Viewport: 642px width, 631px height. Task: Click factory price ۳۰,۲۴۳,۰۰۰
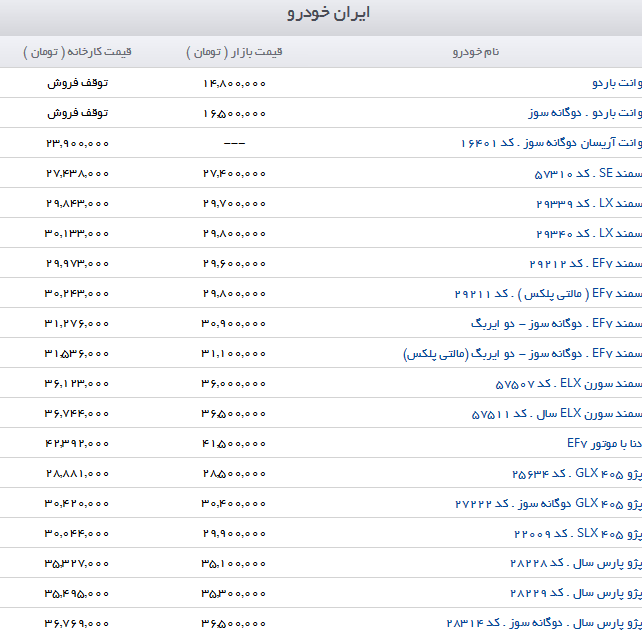pyautogui.click(x=77, y=294)
